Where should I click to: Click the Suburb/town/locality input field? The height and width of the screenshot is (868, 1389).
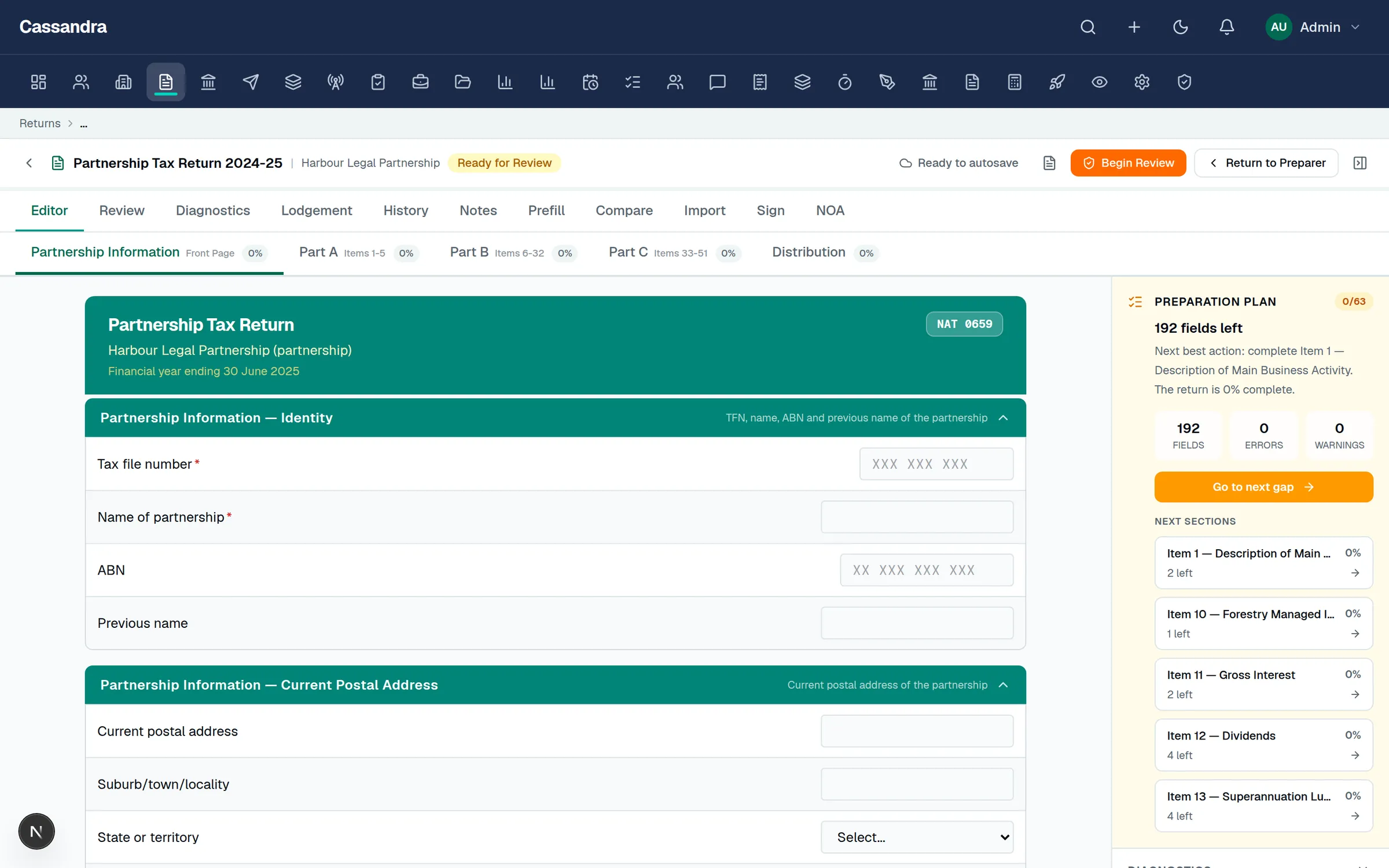tap(917, 785)
